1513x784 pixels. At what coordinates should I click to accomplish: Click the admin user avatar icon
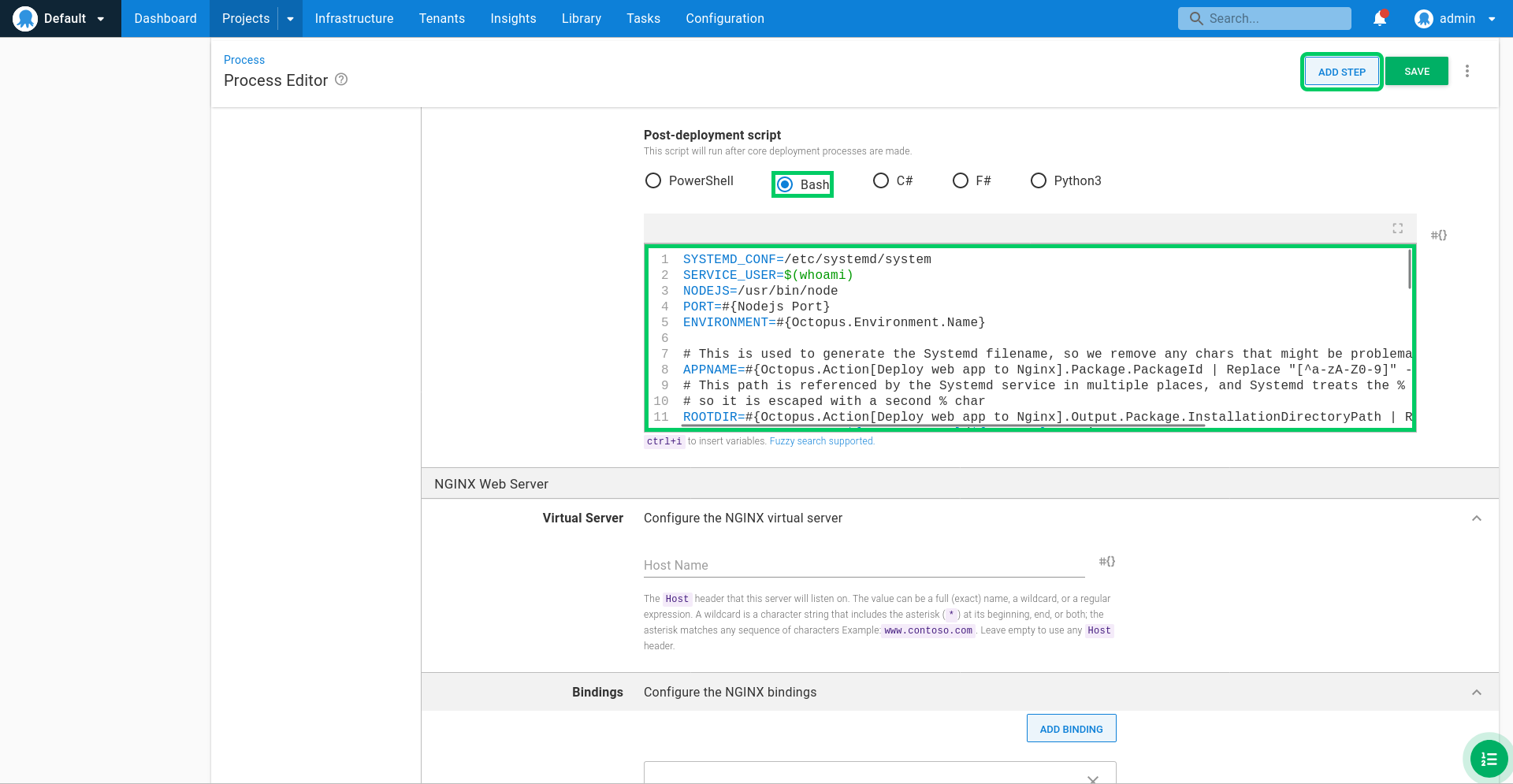click(x=1423, y=19)
